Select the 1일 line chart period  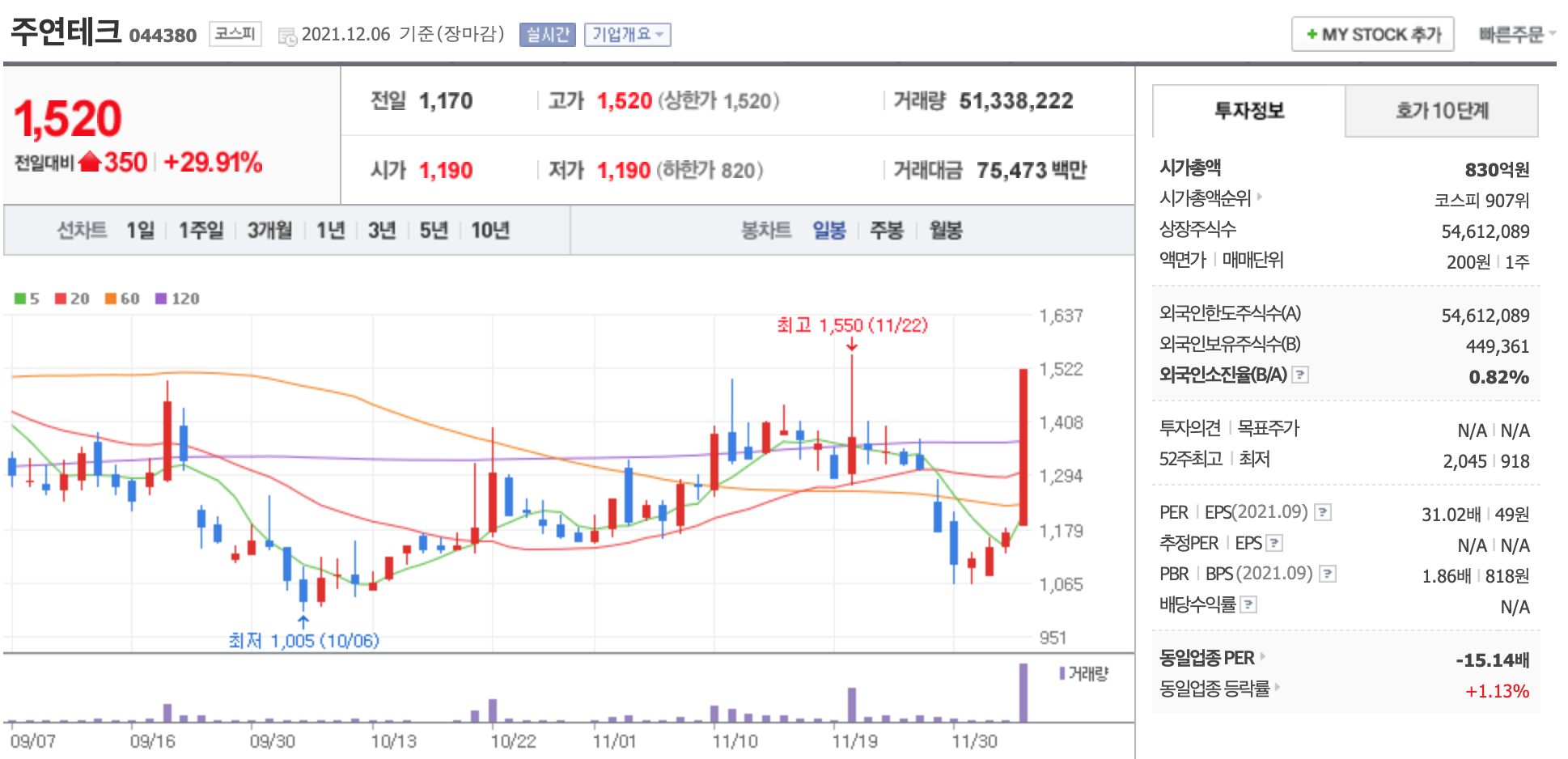(x=140, y=231)
